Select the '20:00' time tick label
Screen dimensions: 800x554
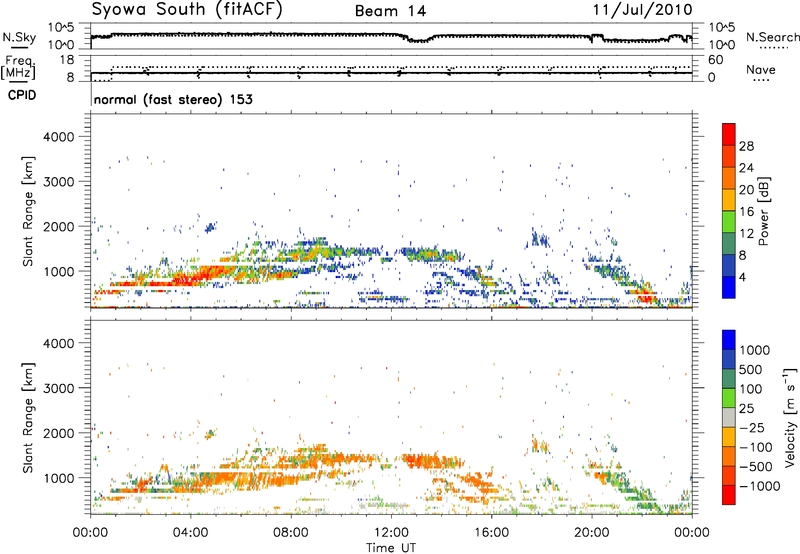tap(591, 533)
